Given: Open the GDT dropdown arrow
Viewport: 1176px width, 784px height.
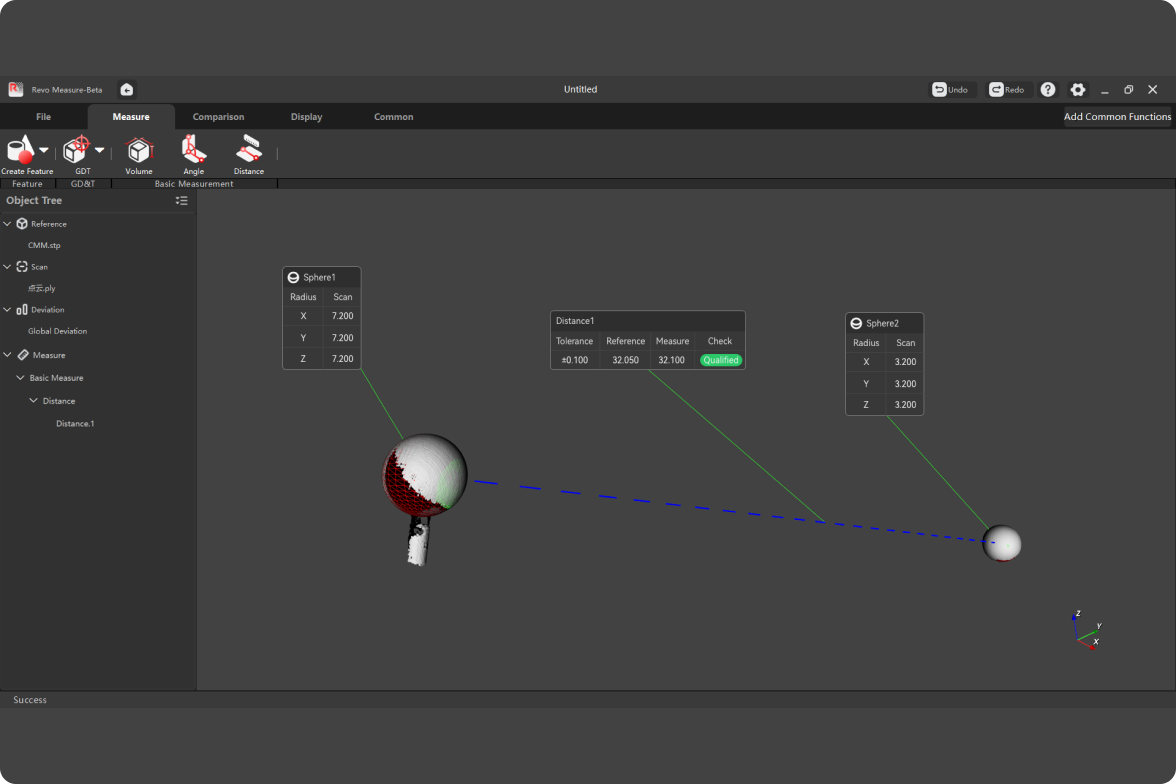Looking at the screenshot, I should tap(100, 150).
